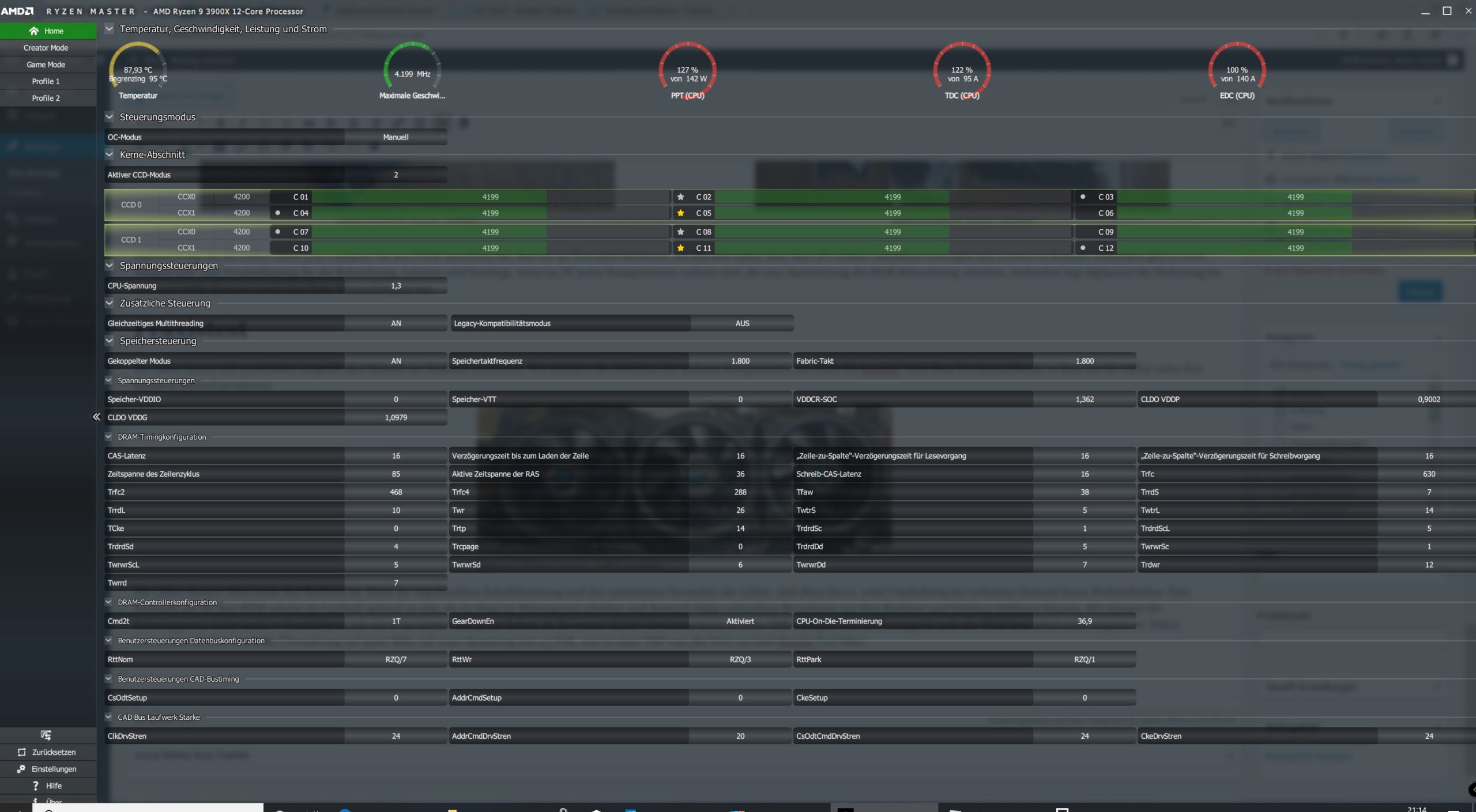The width and height of the screenshot is (1476, 812).
Task: Open Einstellungen via the gears icon
Action: [21, 769]
